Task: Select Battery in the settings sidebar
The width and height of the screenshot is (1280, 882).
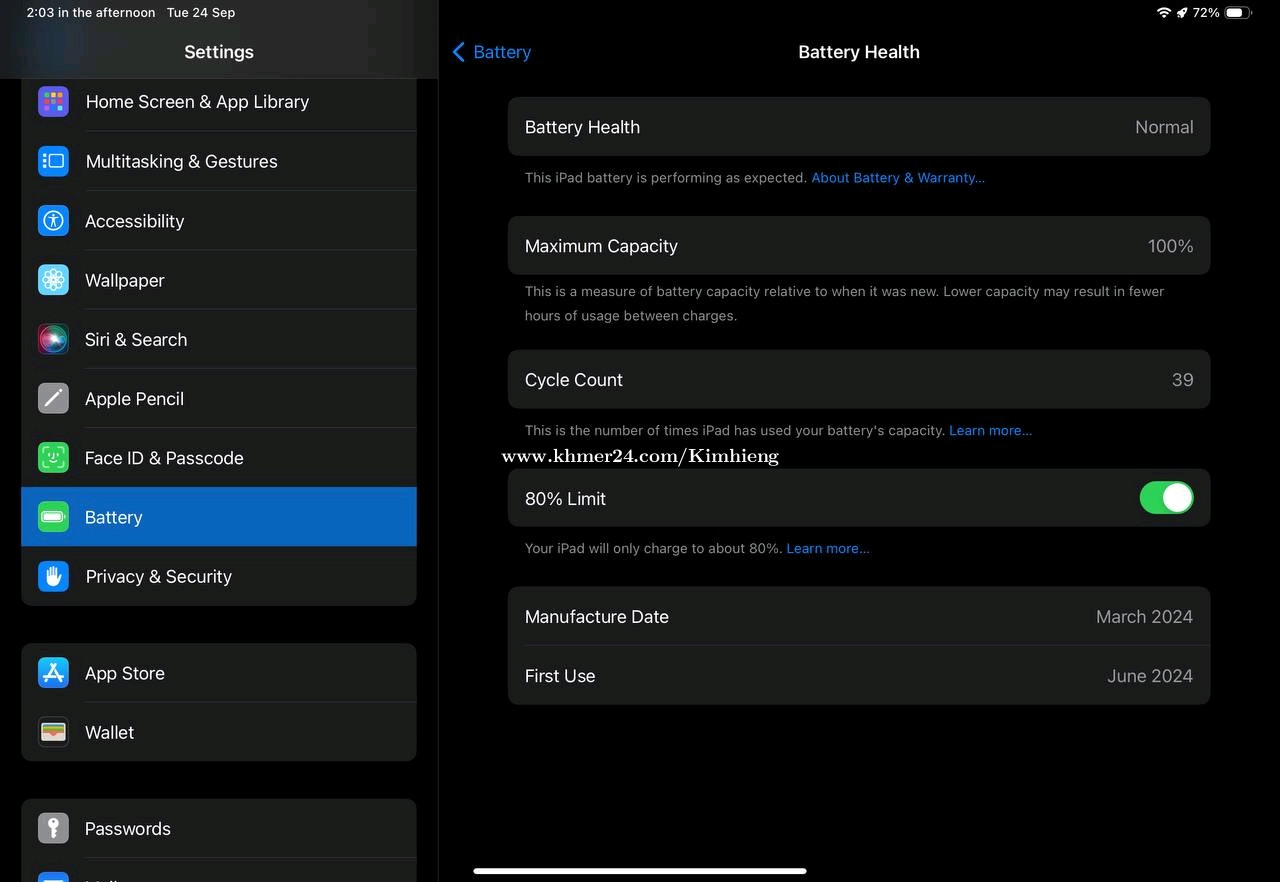Action: 218,517
